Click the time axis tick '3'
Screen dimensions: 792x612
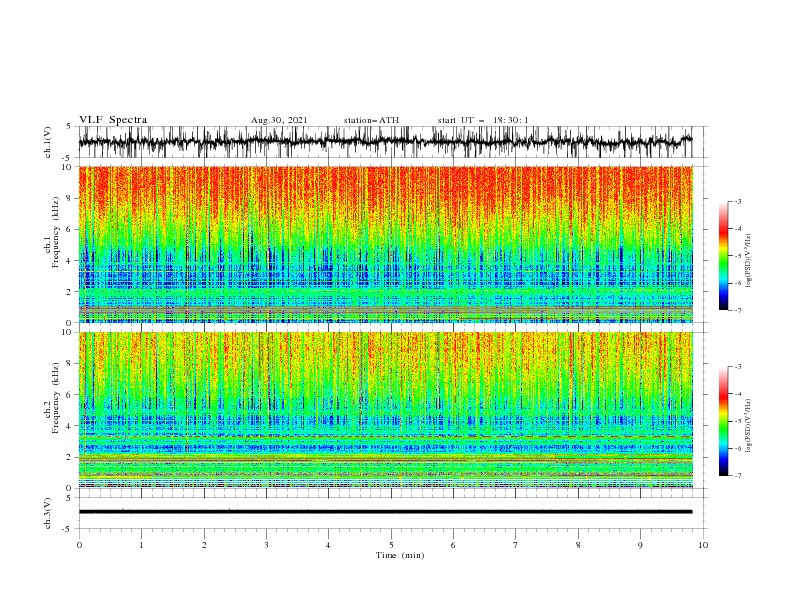(x=266, y=545)
